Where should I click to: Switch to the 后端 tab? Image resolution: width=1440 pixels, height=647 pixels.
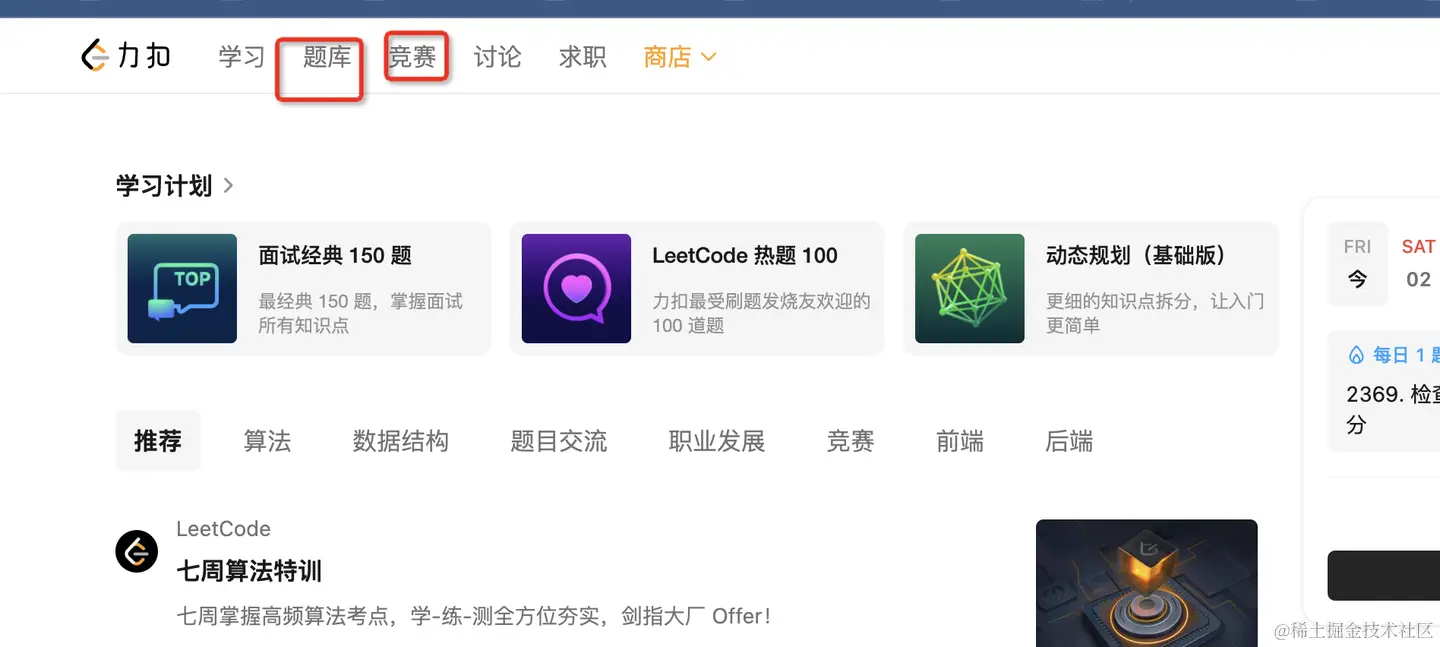point(1069,441)
